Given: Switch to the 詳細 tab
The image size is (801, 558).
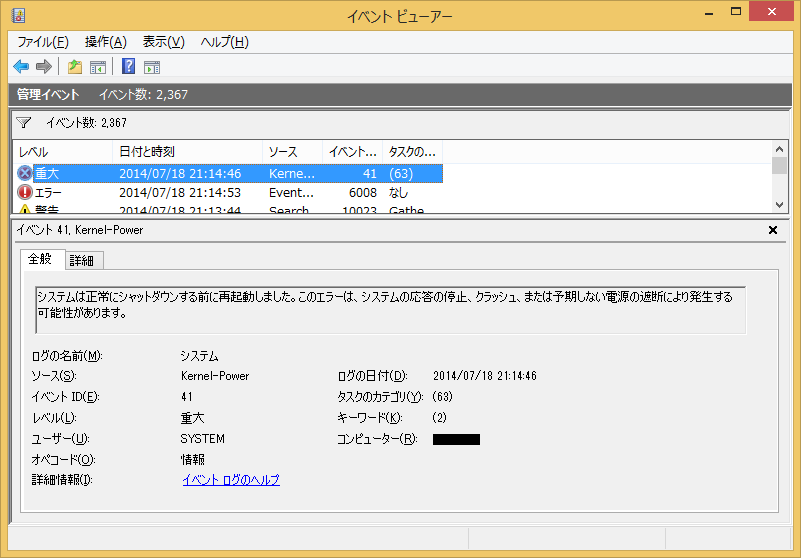Looking at the screenshot, I should point(85,261).
